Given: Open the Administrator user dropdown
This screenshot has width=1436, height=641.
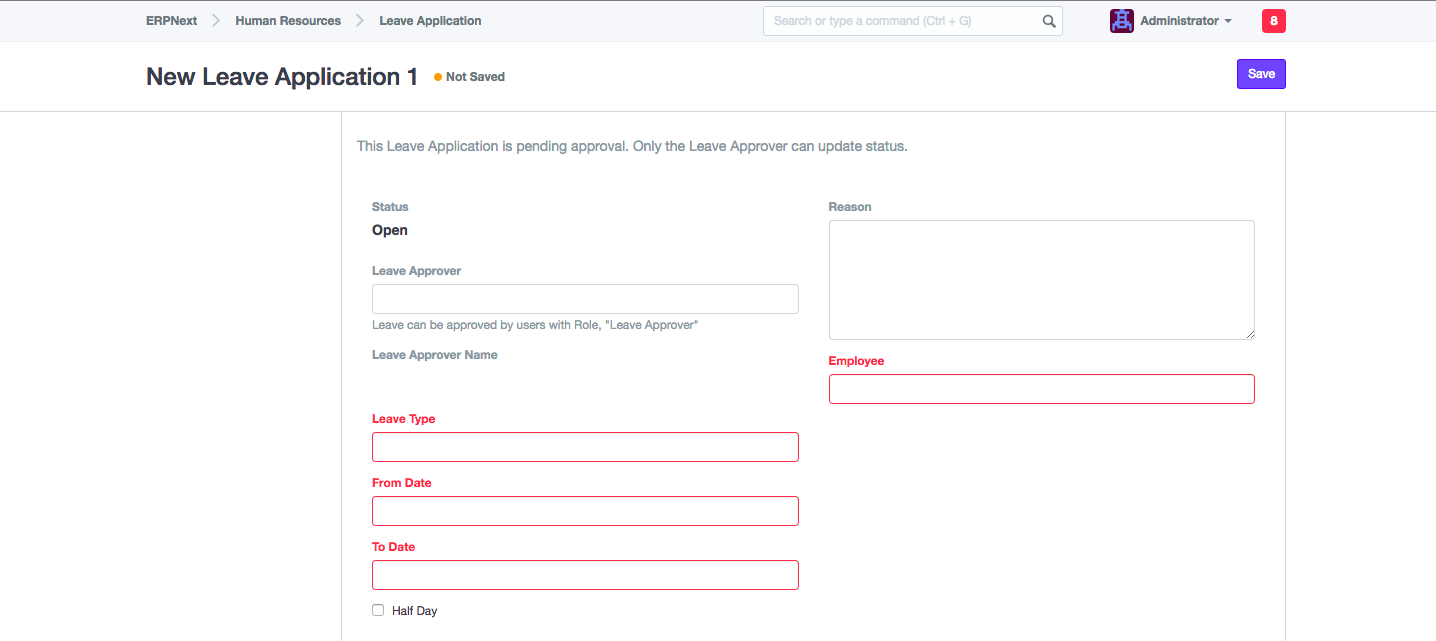Looking at the screenshot, I should click(x=1185, y=21).
